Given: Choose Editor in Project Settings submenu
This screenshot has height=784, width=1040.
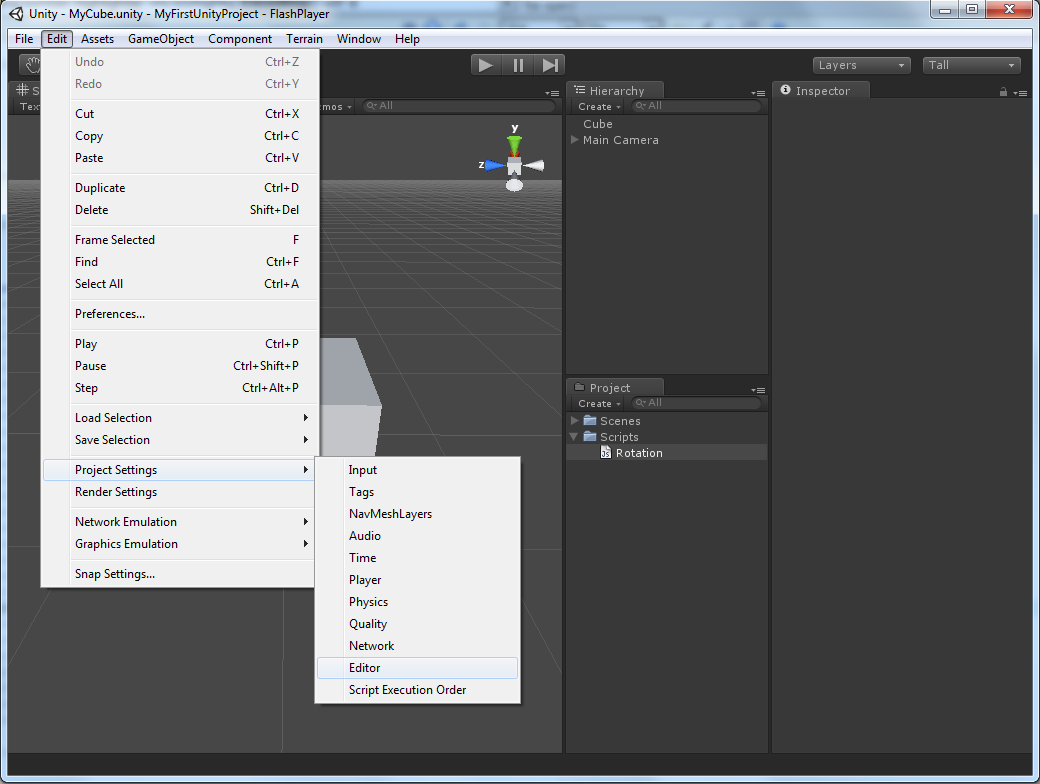Looking at the screenshot, I should [417, 668].
